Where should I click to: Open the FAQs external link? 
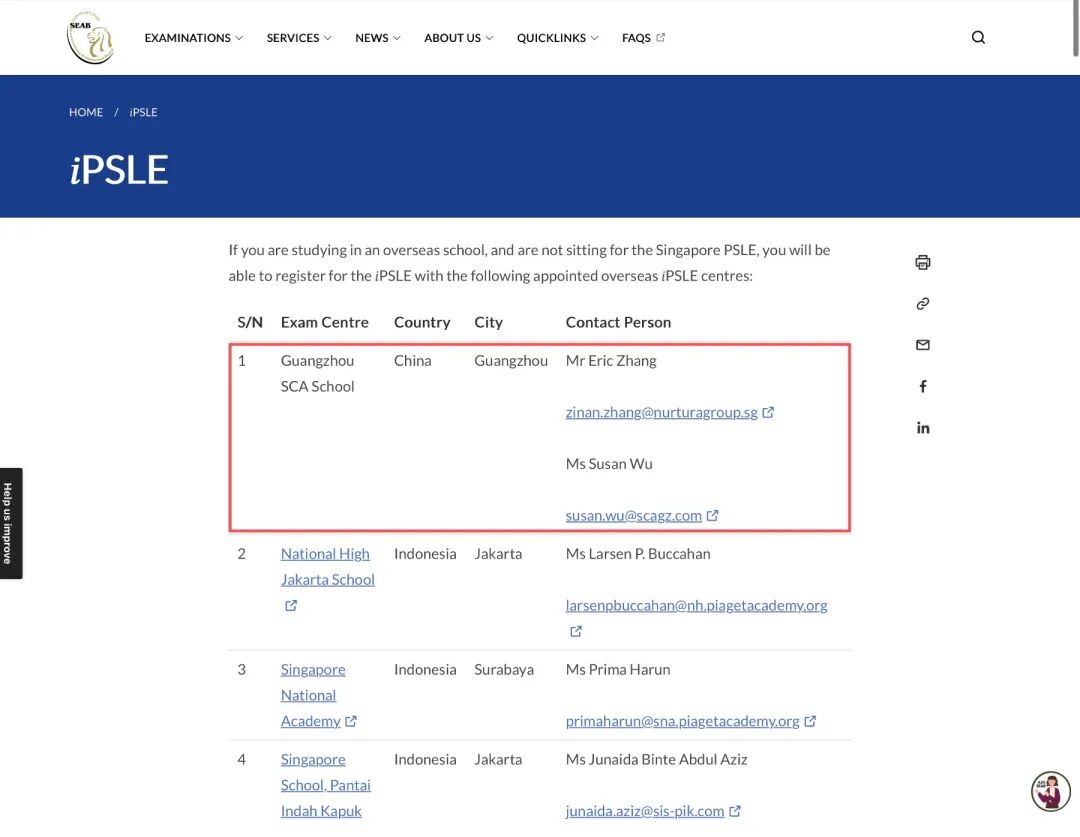(643, 38)
